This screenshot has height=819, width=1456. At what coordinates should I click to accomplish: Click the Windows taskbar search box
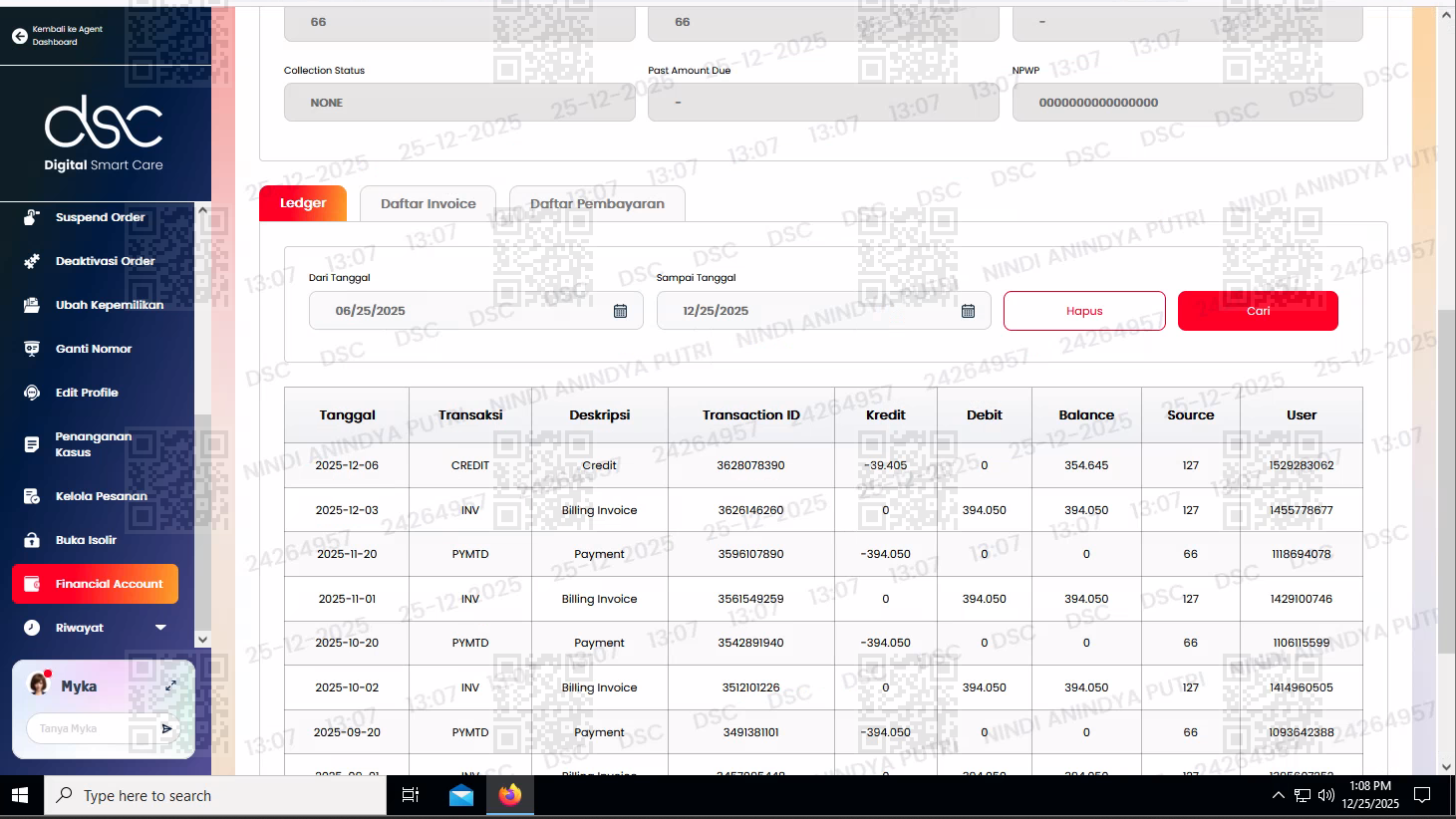tap(215, 795)
